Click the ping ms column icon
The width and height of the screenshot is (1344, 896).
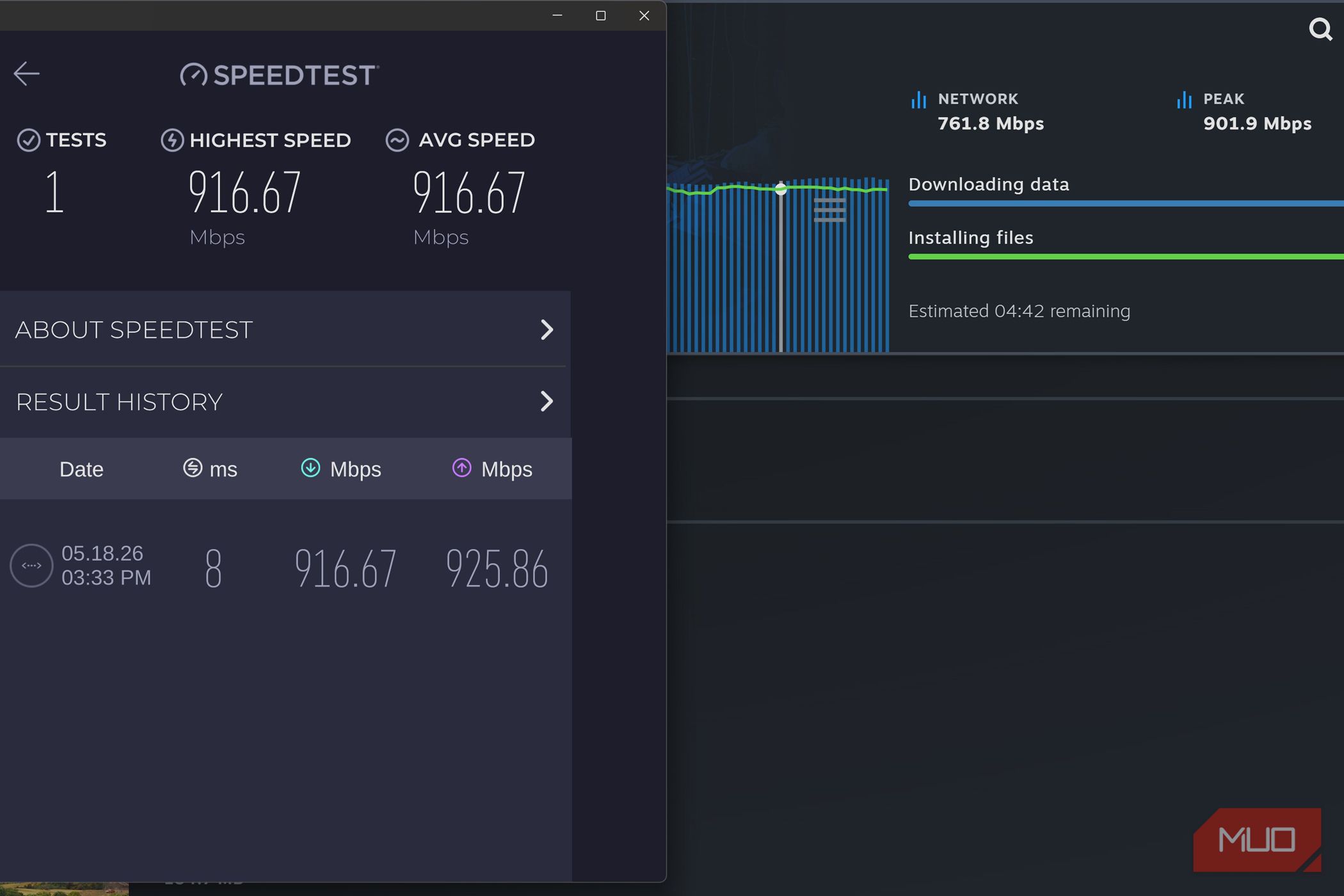click(193, 468)
